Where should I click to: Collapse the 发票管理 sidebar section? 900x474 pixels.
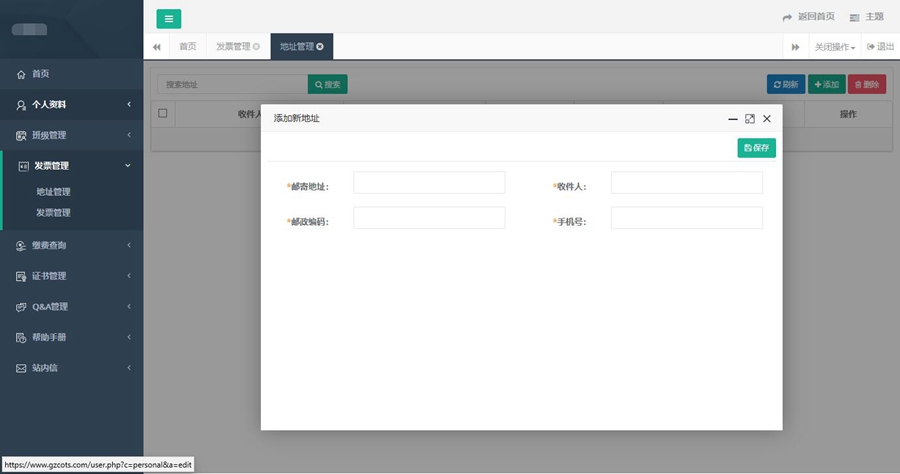click(x=71, y=166)
